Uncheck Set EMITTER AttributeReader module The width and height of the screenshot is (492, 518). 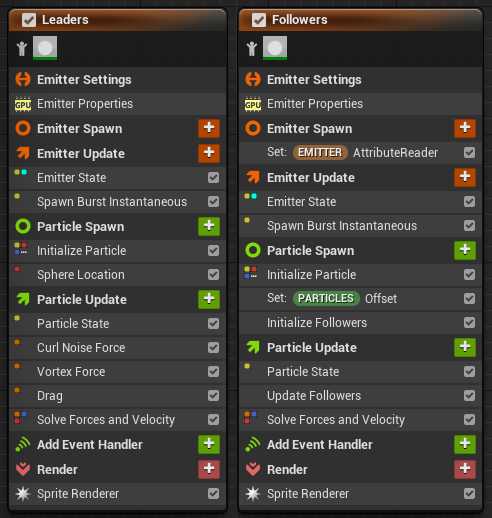pyautogui.click(x=469, y=153)
